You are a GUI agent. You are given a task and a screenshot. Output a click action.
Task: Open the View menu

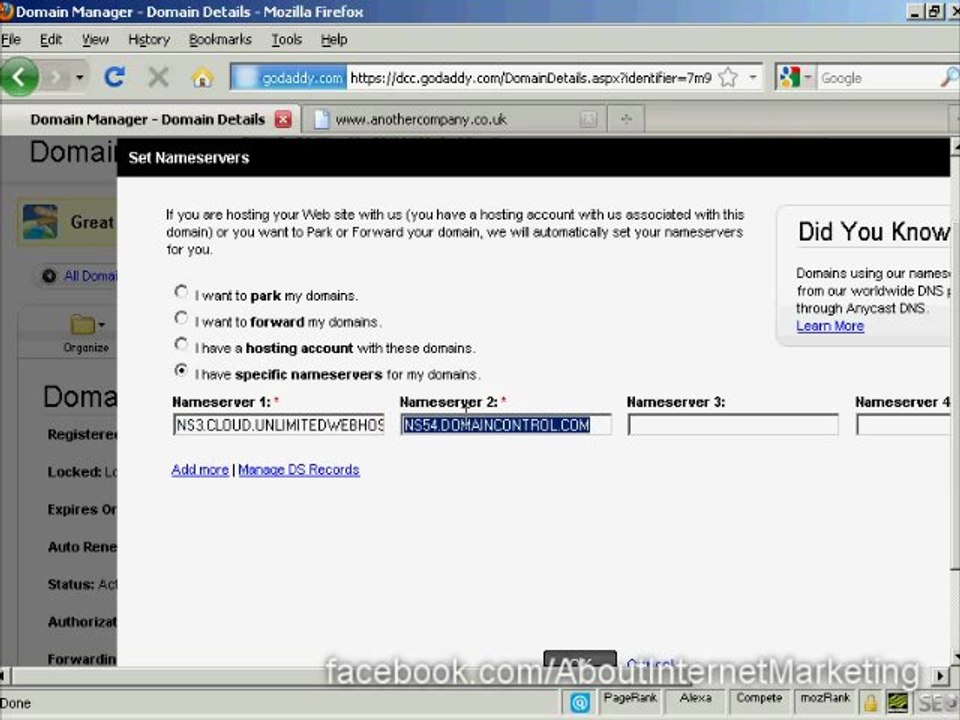(x=96, y=40)
